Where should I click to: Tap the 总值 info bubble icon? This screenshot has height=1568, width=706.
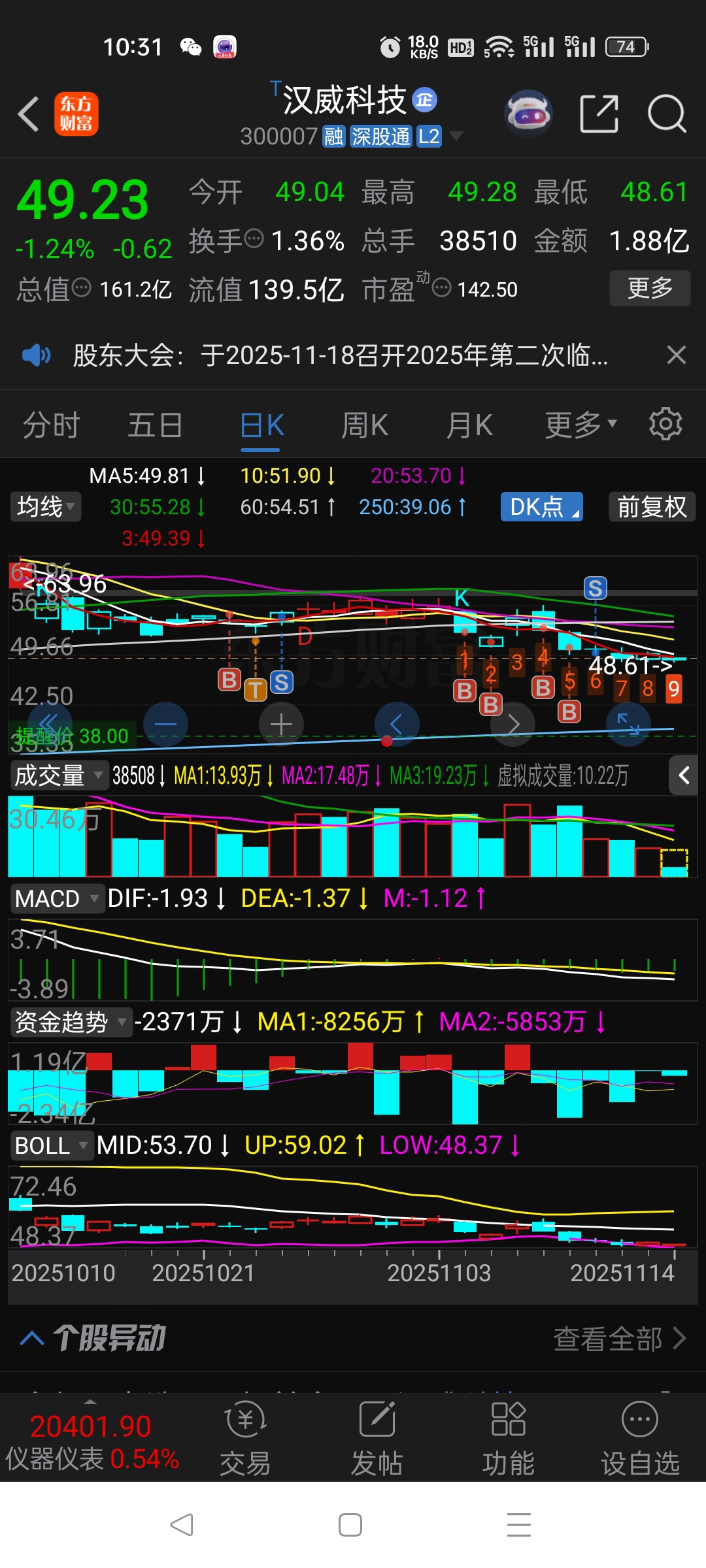[x=81, y=287]
